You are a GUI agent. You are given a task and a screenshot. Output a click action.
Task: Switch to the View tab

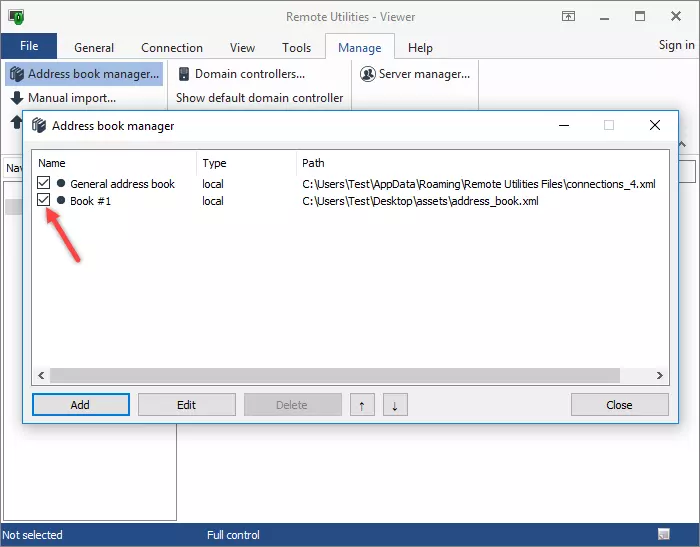(242, 48)
